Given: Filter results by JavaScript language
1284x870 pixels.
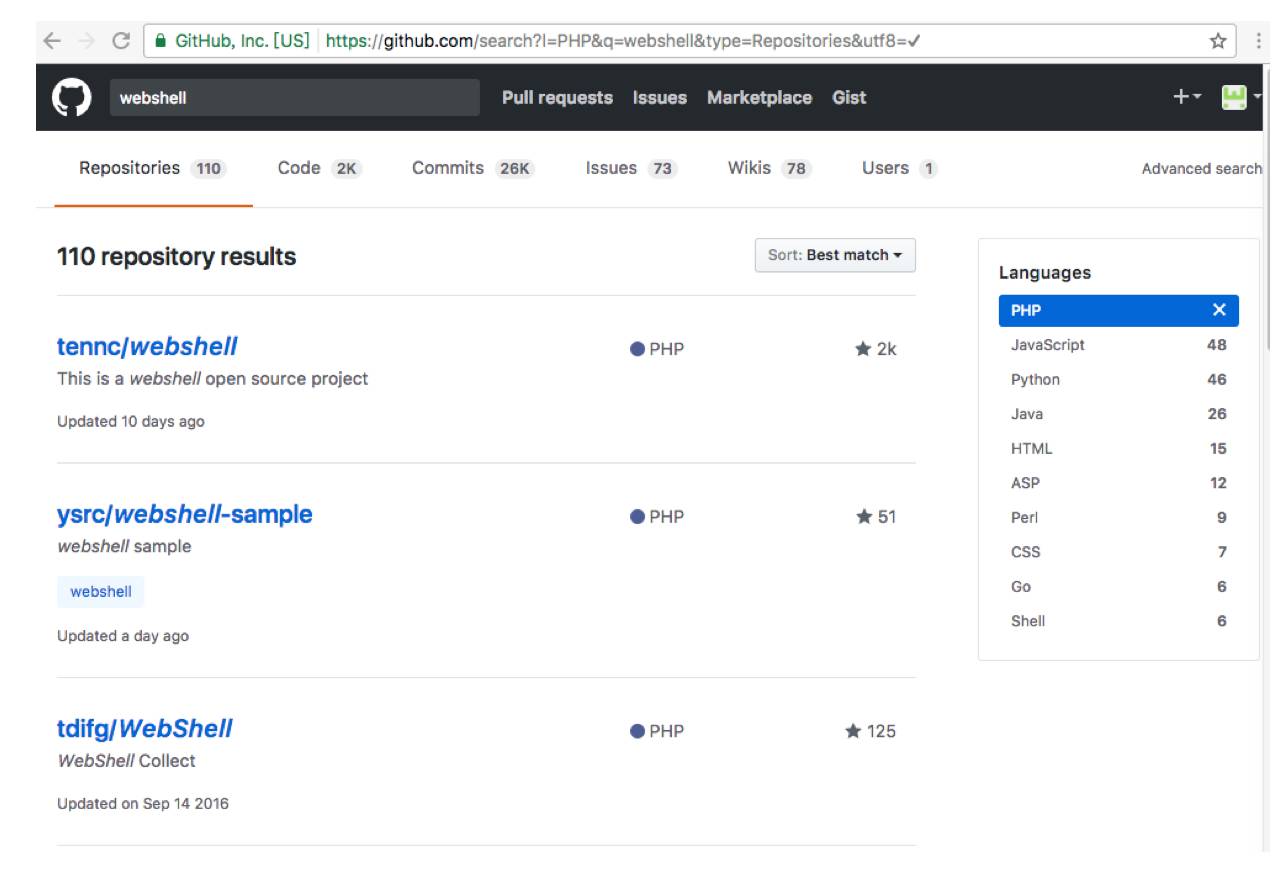Looking at the screenshot, I should point(1118,345).
